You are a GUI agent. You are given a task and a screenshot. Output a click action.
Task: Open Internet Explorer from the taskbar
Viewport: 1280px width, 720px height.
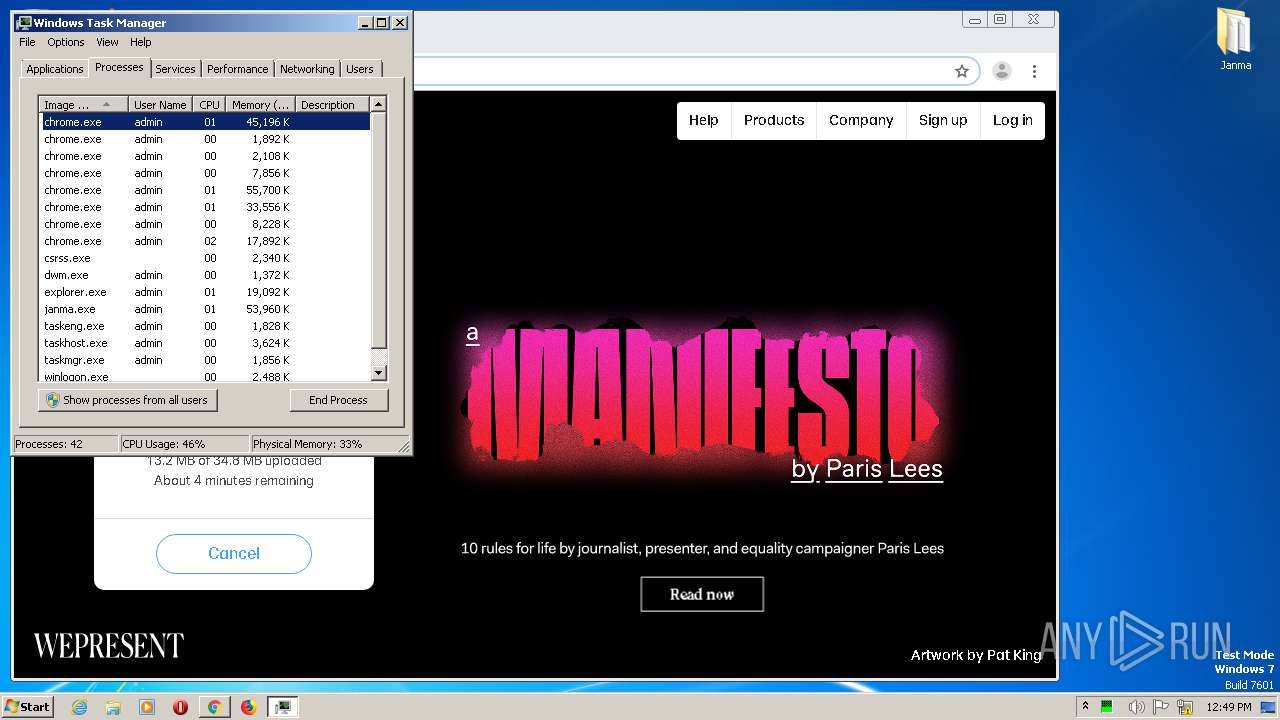point(80,707)
